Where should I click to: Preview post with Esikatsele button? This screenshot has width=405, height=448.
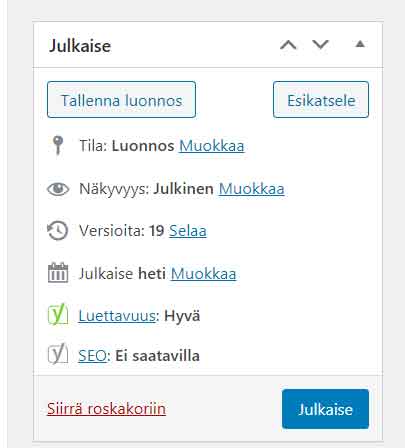[321, 100]
